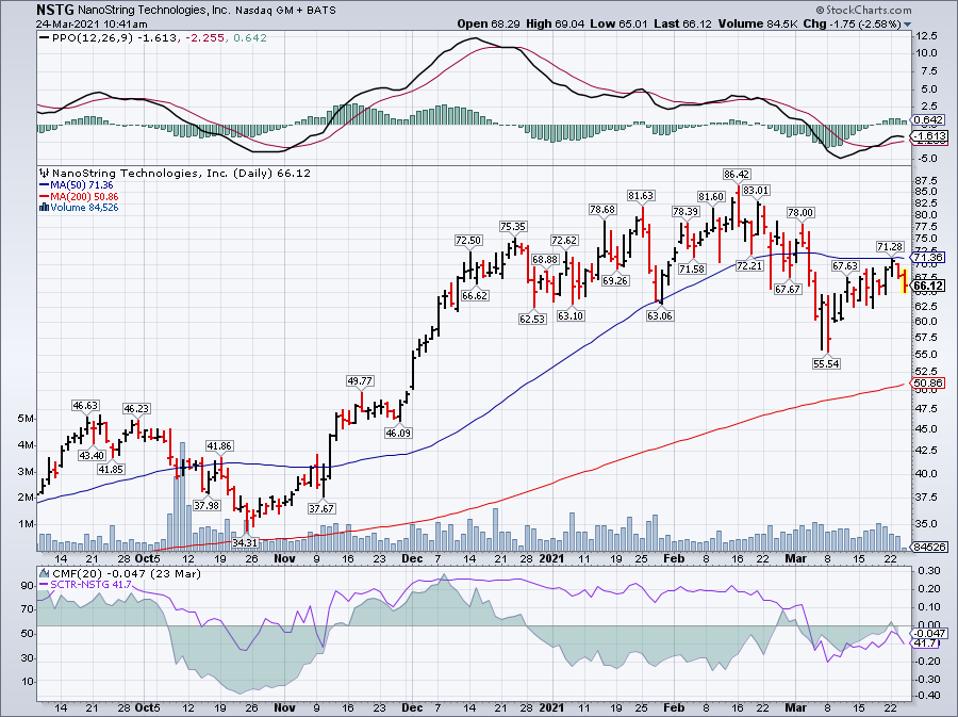Click the Chg -1.75 (-2.58%) value

[x=852, y=24]
